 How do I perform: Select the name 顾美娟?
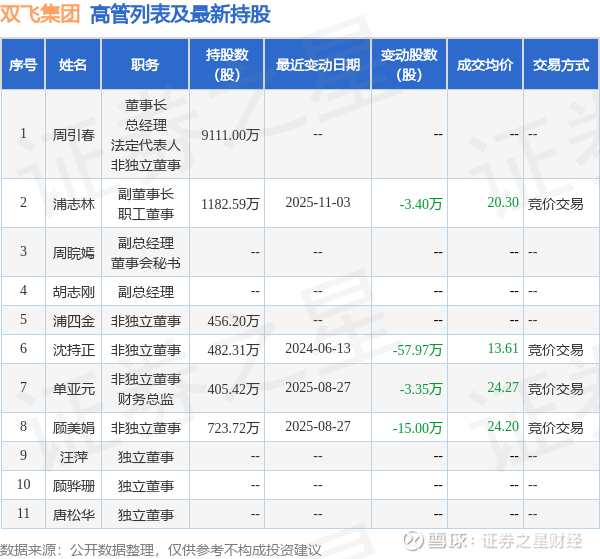click(73, 428)
